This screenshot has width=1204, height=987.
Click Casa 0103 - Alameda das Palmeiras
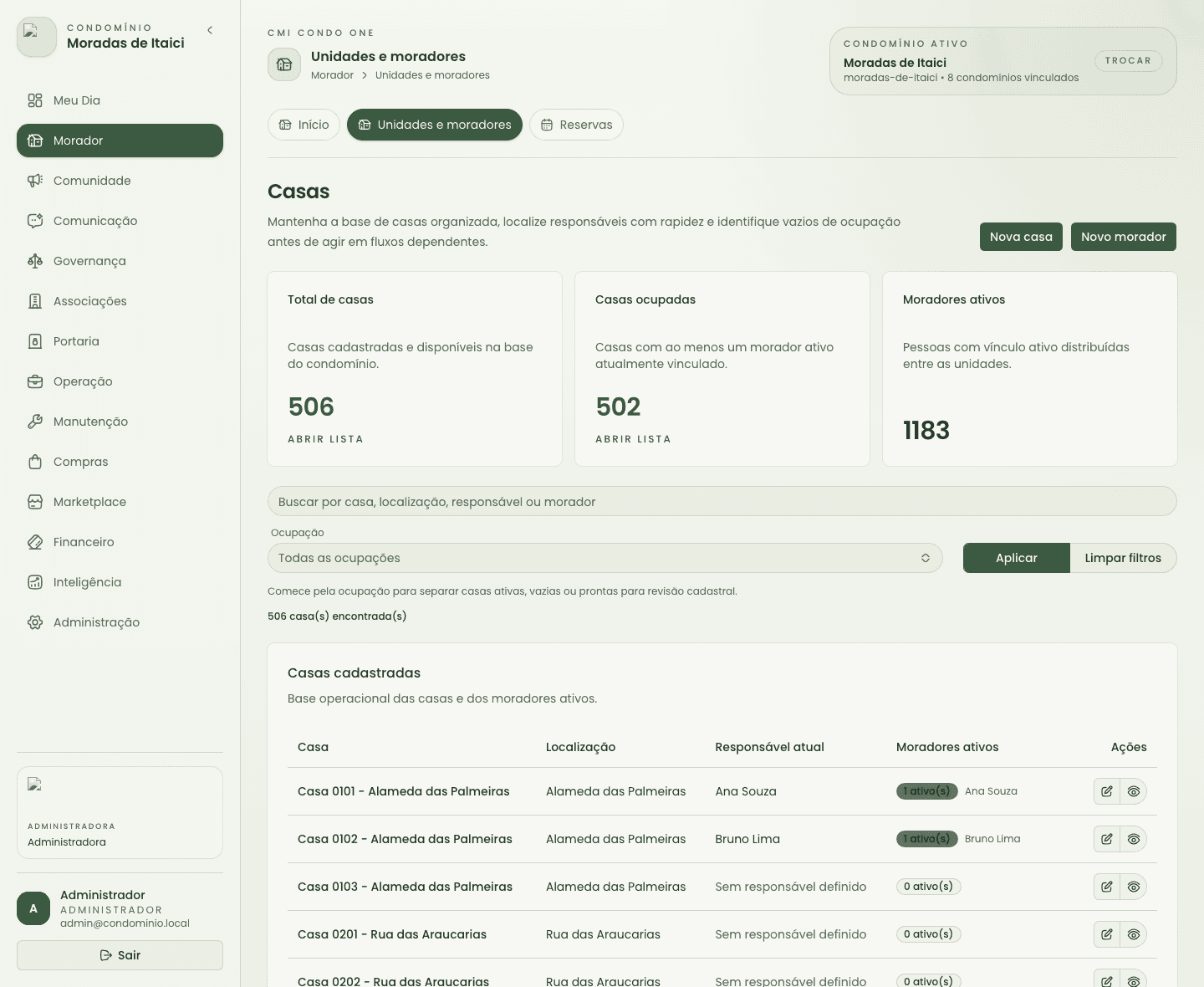[x=405, y=887]
